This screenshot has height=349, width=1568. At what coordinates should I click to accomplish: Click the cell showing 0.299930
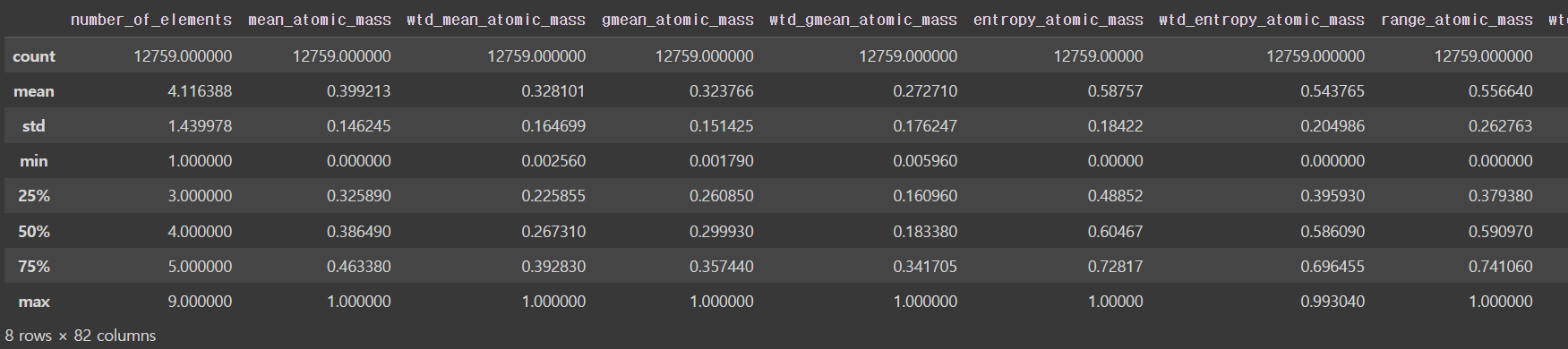click(722, 232)
